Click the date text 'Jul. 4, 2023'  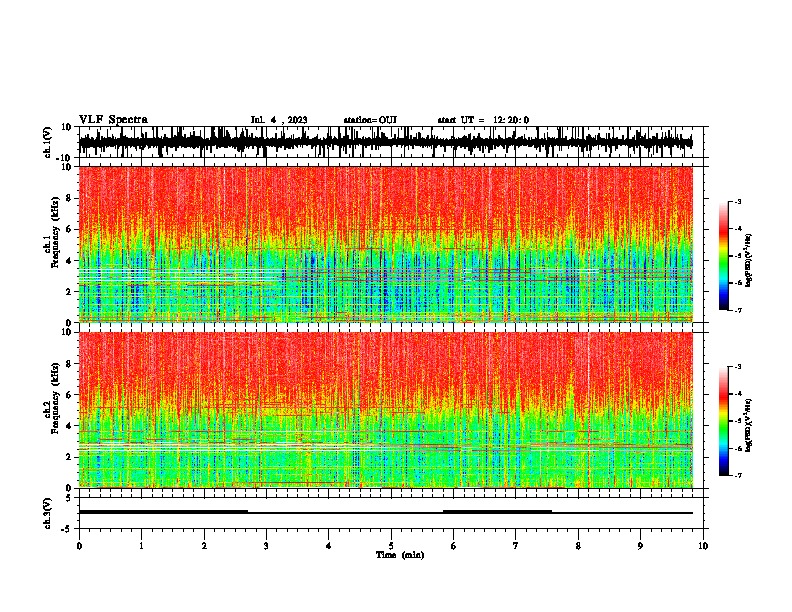279,120
